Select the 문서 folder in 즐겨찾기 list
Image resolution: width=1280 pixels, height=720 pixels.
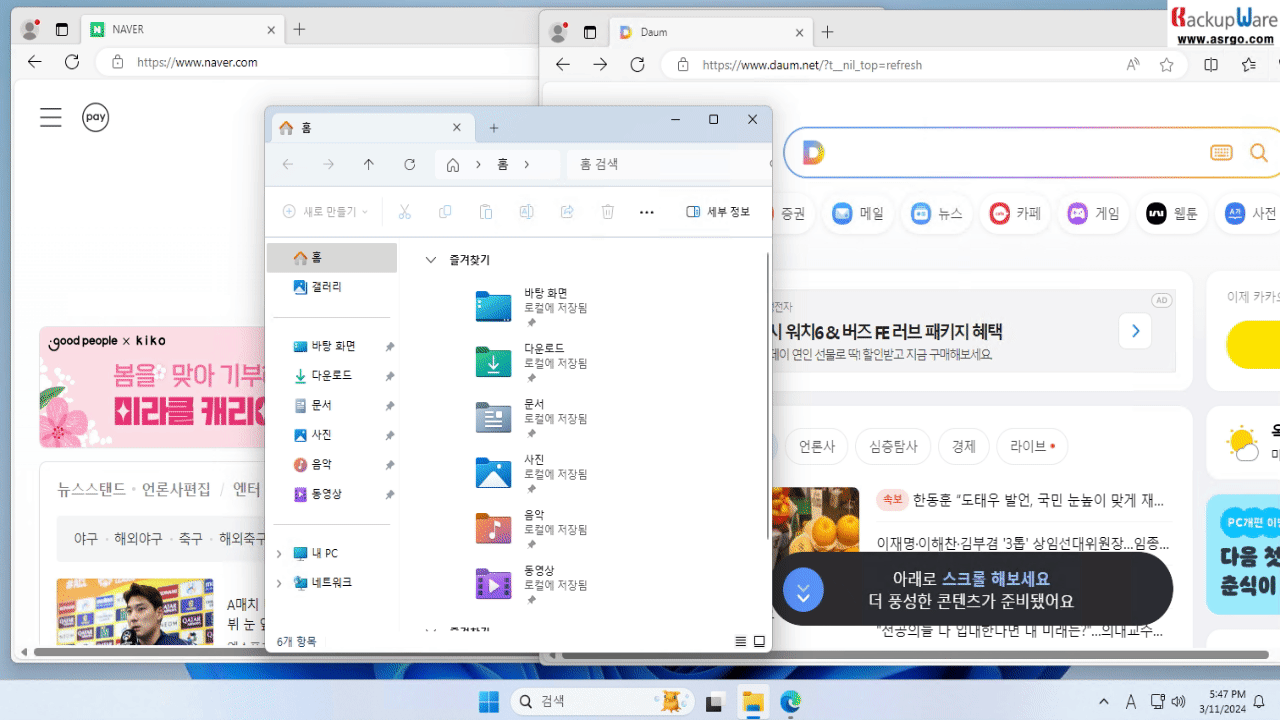(532, 418)
